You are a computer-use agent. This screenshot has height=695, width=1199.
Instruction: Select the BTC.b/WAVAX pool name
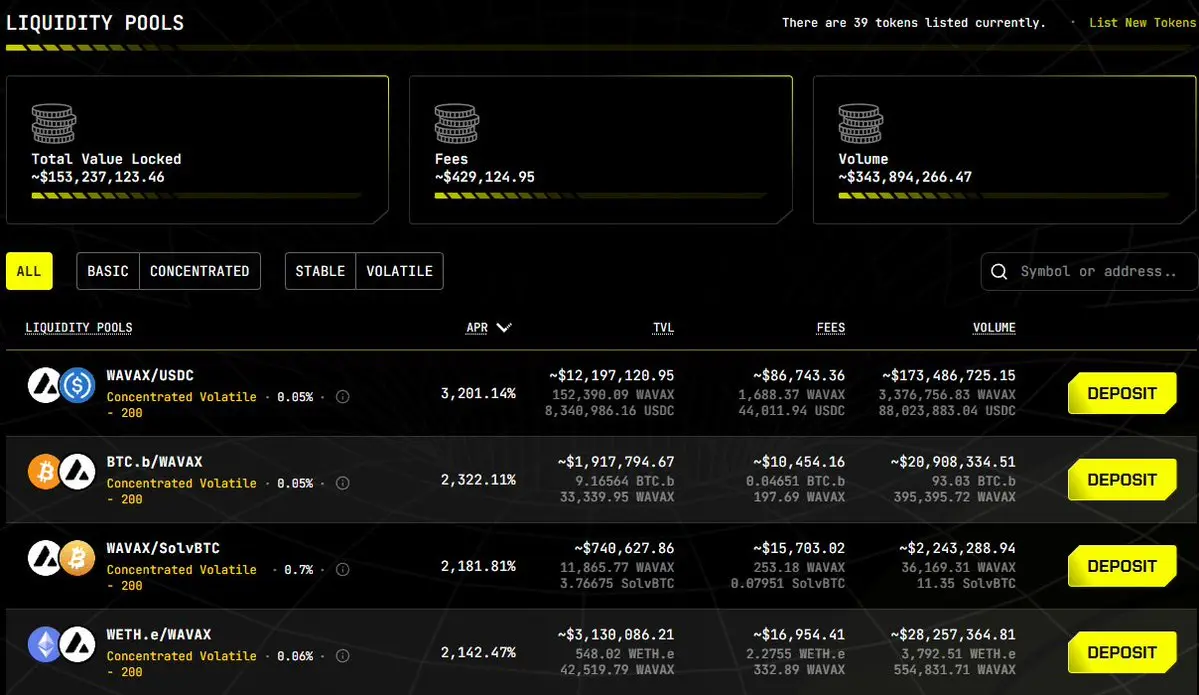(x=154, y=462)
